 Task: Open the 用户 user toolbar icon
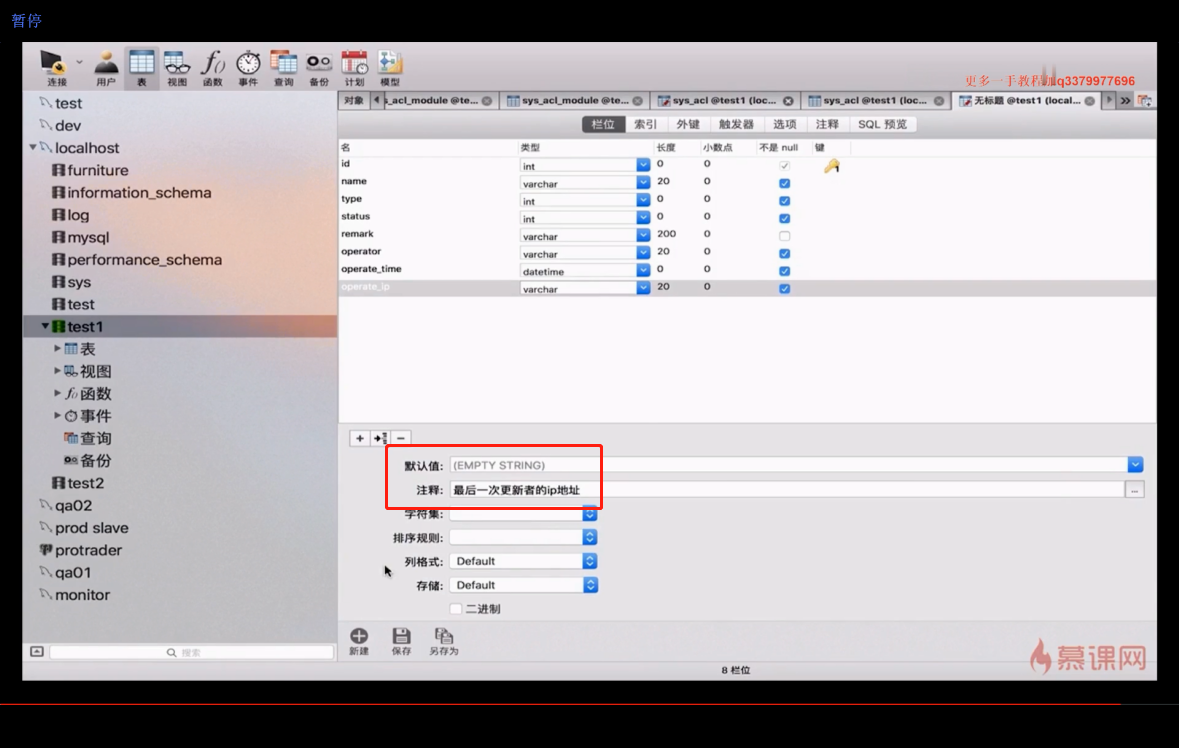[106, 68]
